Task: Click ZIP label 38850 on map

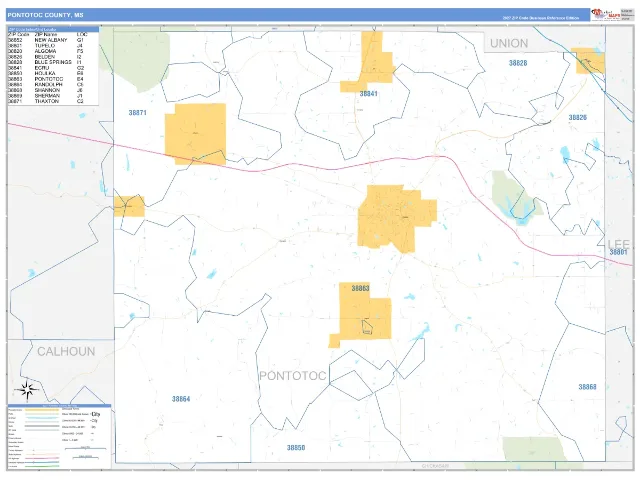Action: coord(296,448)
